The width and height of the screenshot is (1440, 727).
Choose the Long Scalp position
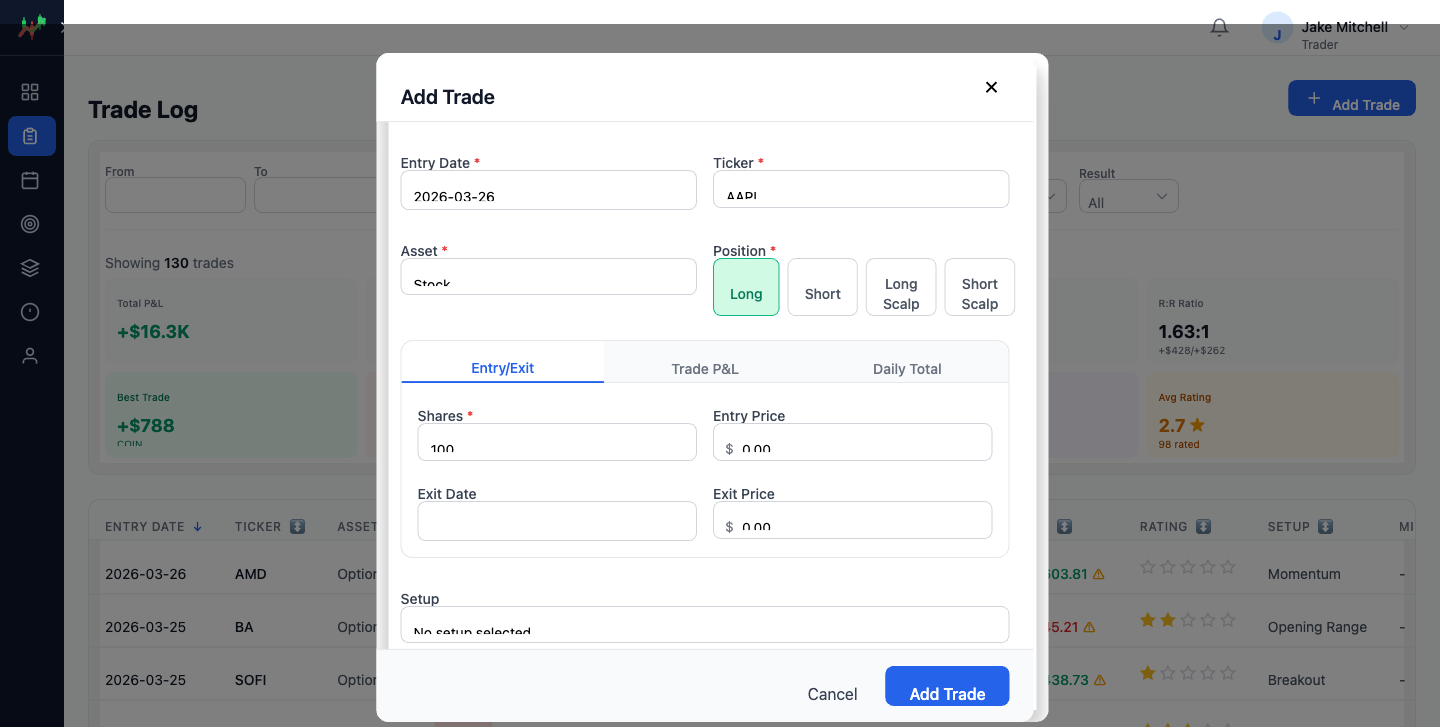pyautogui.click(x=900, y=287)
